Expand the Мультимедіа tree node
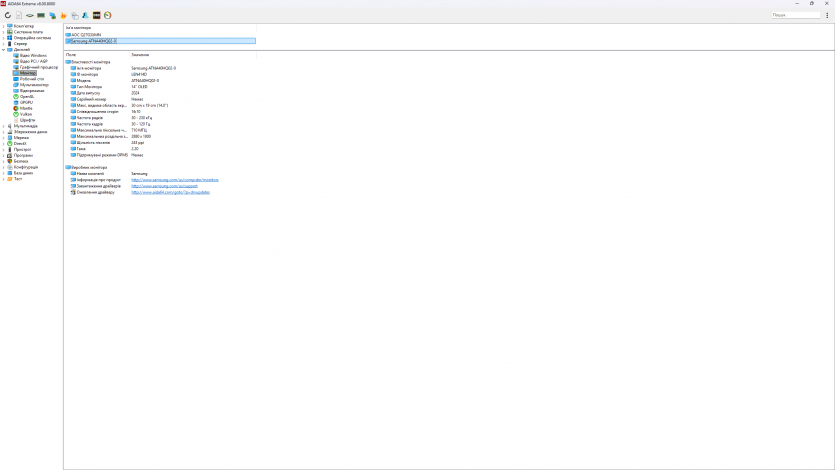 [3, 126]
